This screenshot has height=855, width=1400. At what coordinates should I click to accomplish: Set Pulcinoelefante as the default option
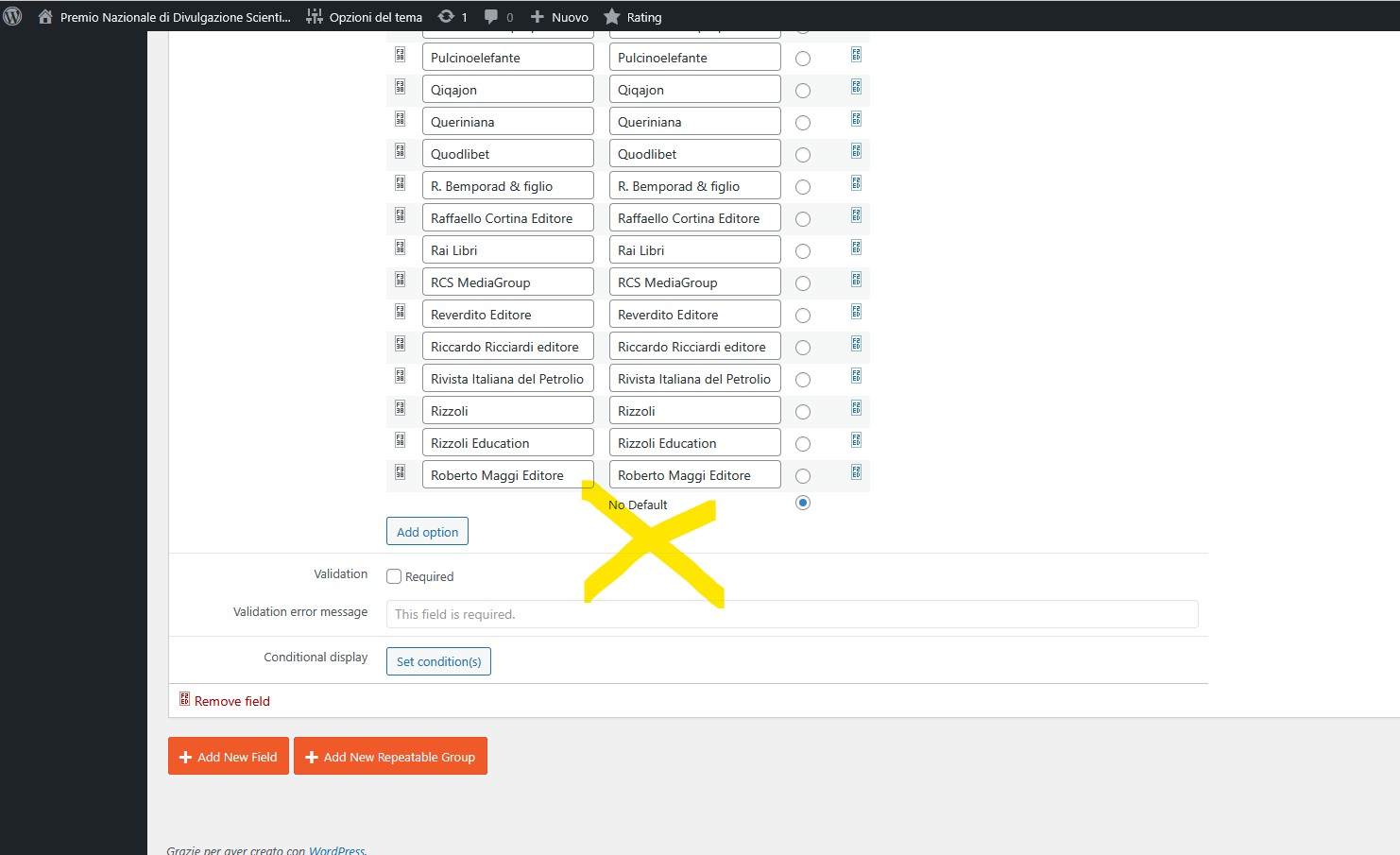point(803,59)
